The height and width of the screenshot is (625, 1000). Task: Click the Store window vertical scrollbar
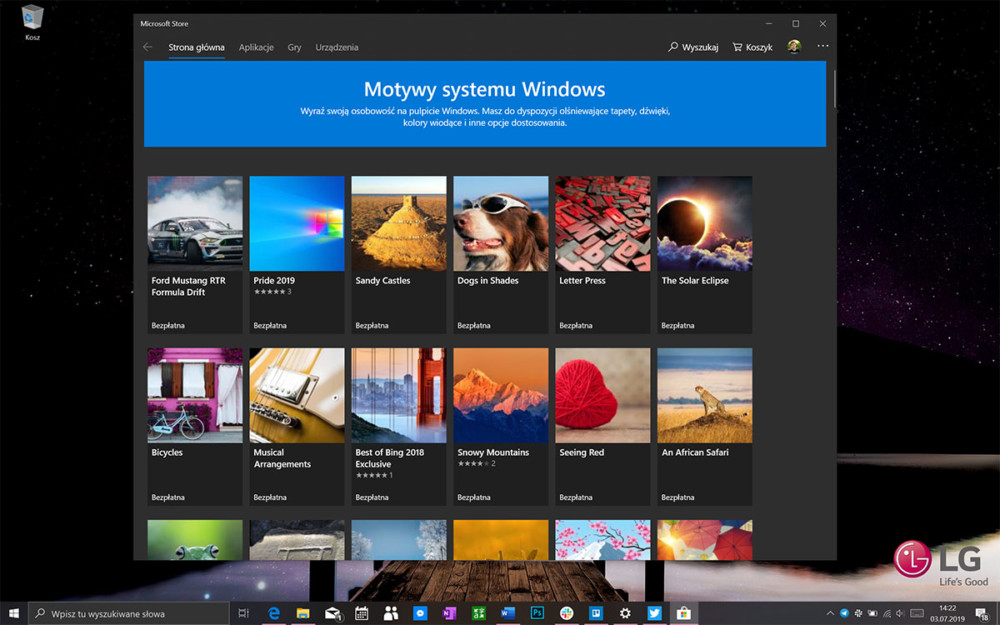point(834,89)
